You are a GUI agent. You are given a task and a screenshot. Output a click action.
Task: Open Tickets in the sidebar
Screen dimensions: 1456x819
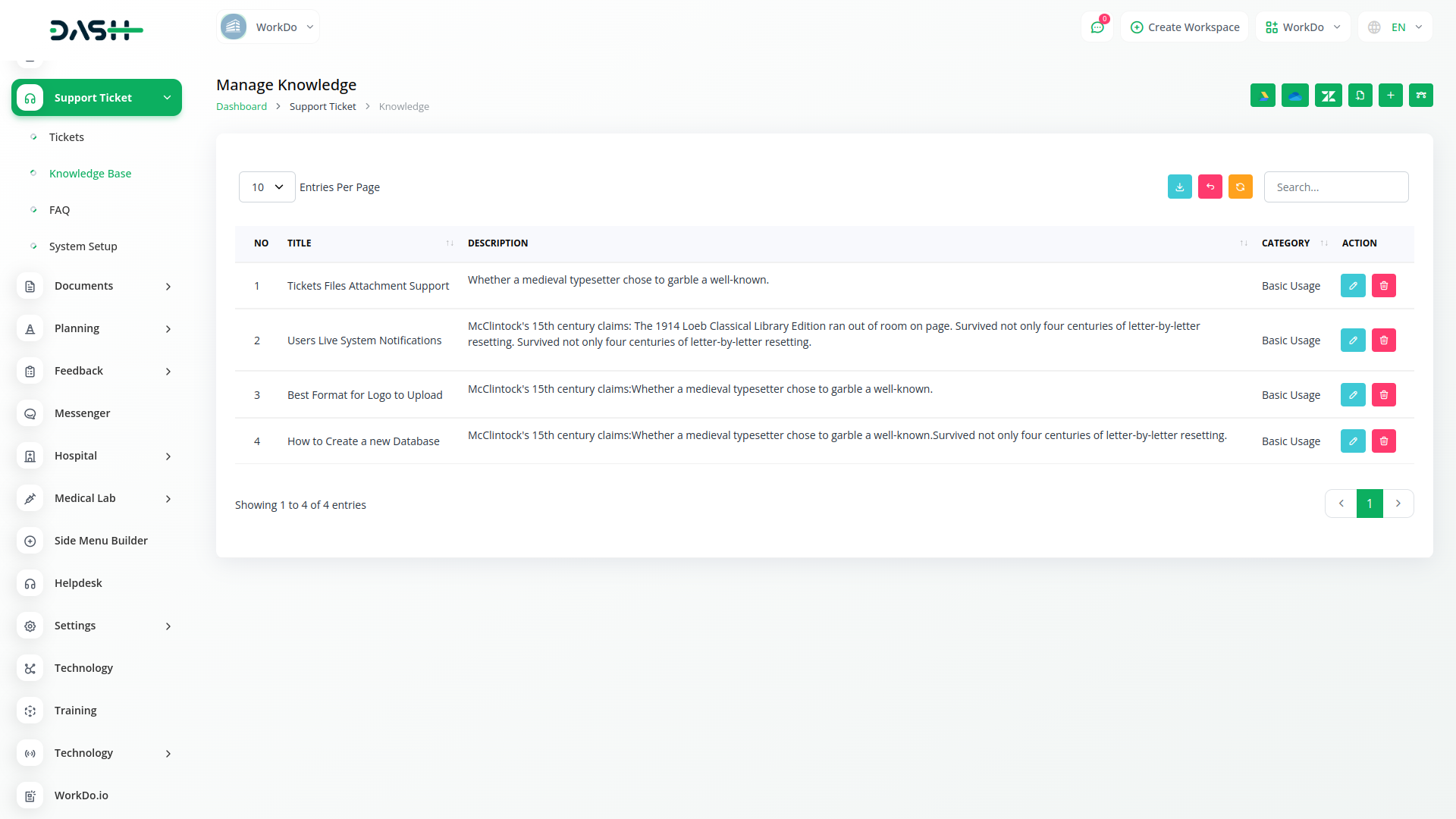[66, 137]
